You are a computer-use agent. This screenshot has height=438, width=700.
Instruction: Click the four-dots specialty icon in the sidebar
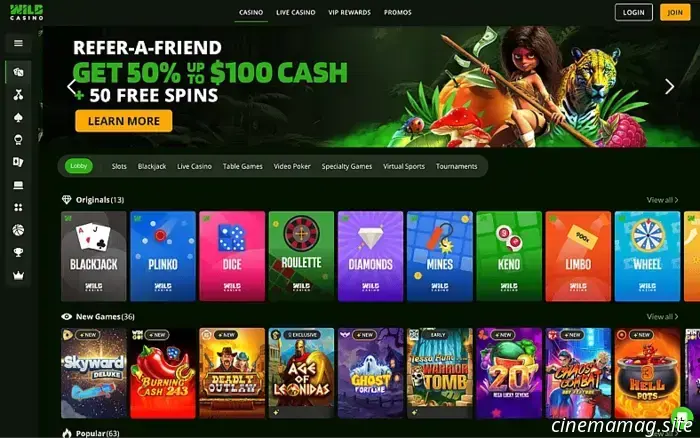pyautogui.click(x=18, y=208)
